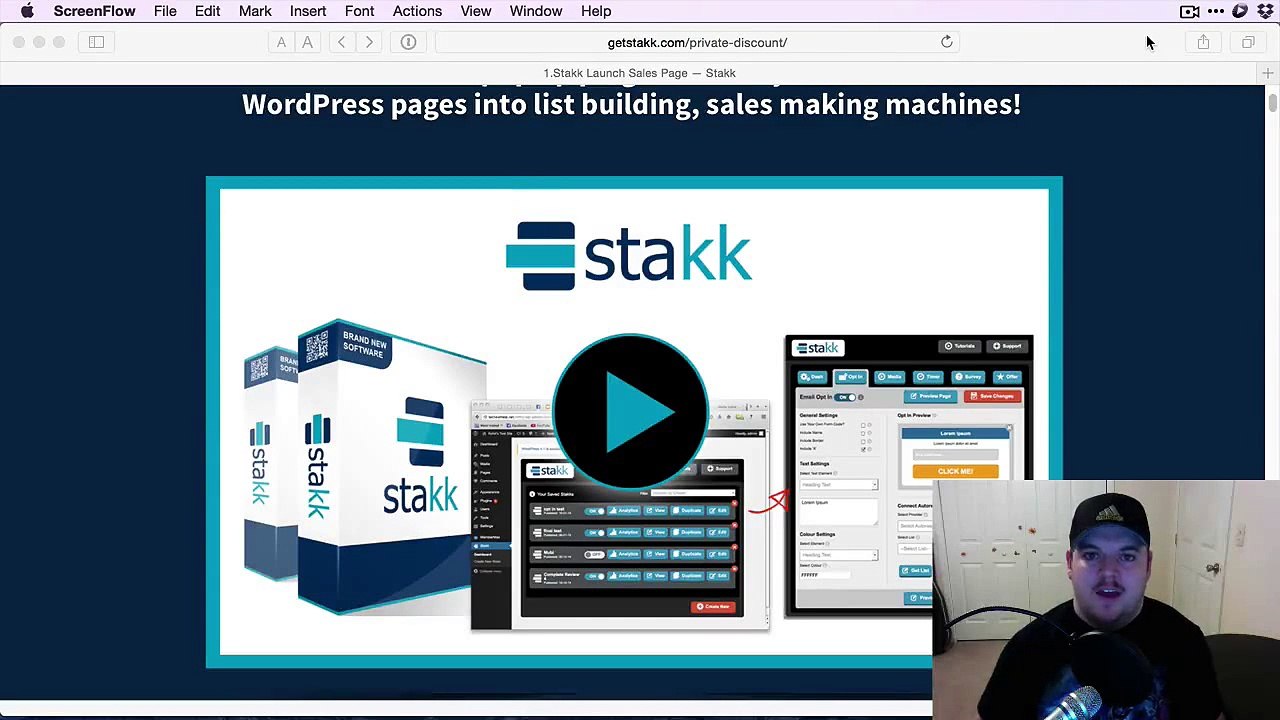1280x720 pixels.
Task: Open the ScreenFlow application menu
Action: (x=94, y=11)
